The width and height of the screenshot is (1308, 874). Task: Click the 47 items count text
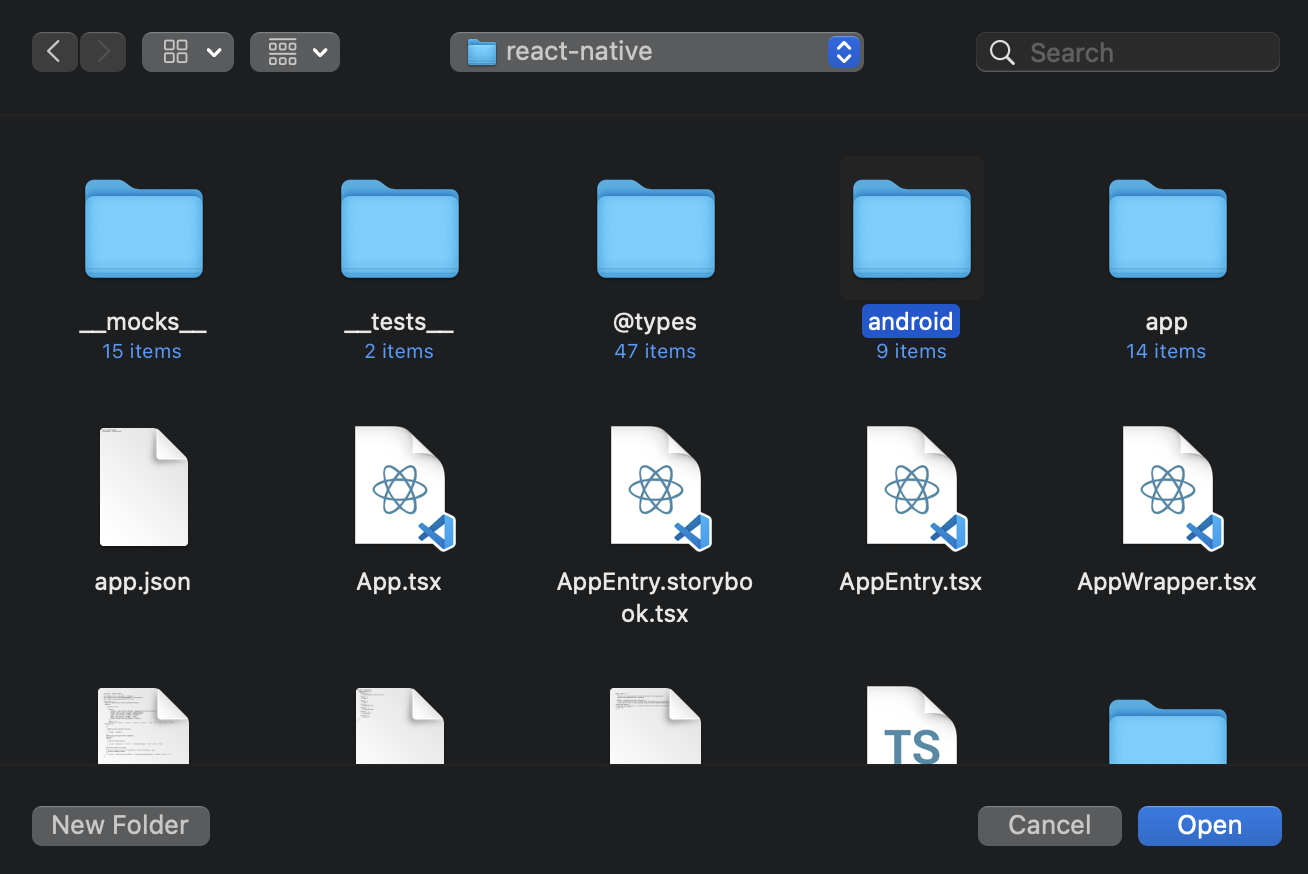pyautogui.click(x=655, y=351)
